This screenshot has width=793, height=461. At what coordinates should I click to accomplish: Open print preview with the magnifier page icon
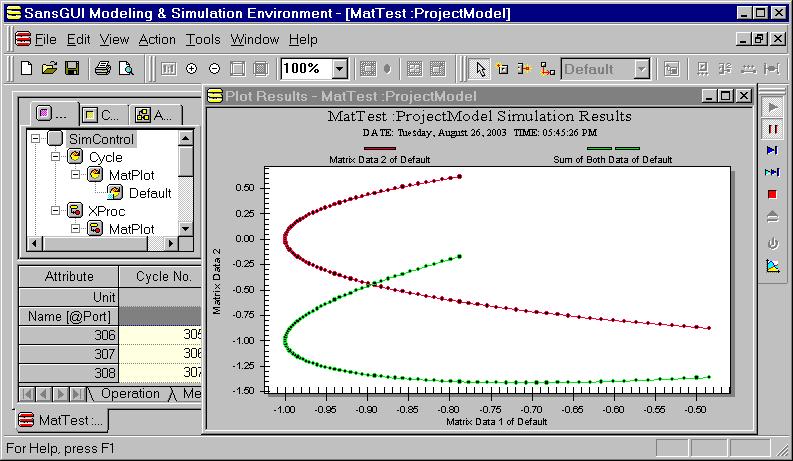pos(126,68)
